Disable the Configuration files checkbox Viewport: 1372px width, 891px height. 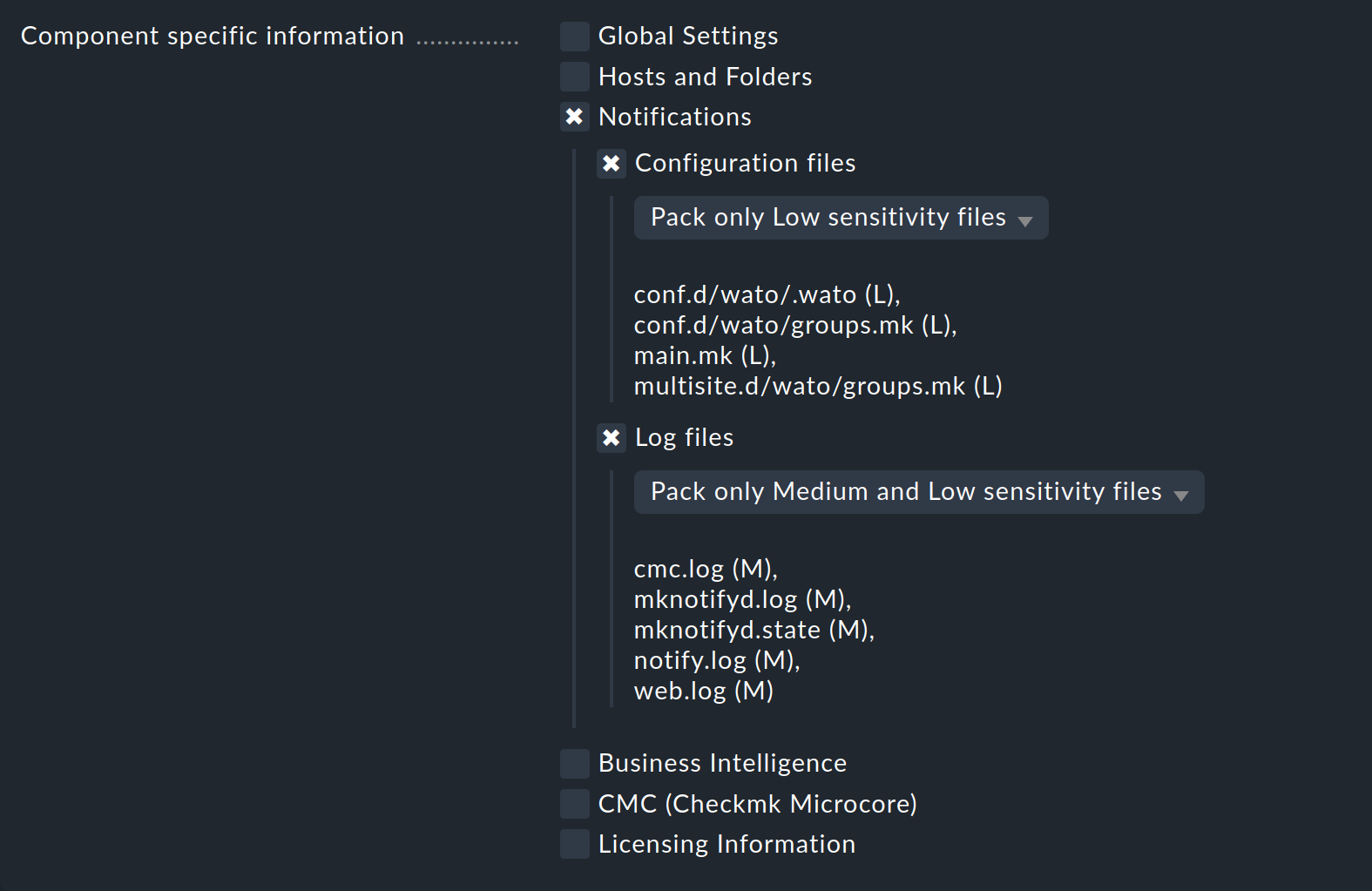pos(611,164)
